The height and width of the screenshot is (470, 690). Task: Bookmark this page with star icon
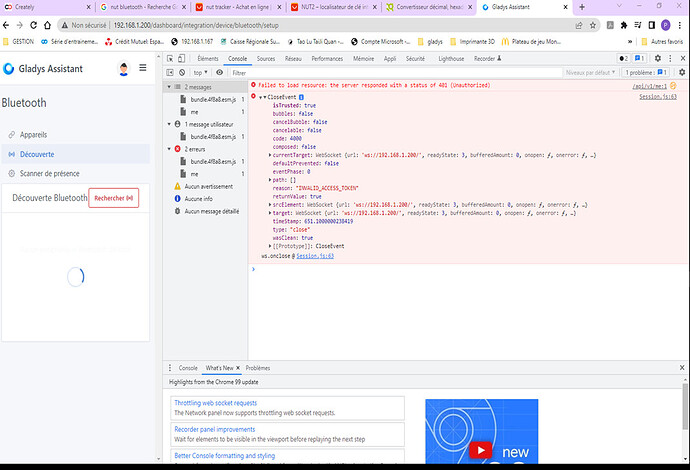pyautogui.click(x=593, y=26)
